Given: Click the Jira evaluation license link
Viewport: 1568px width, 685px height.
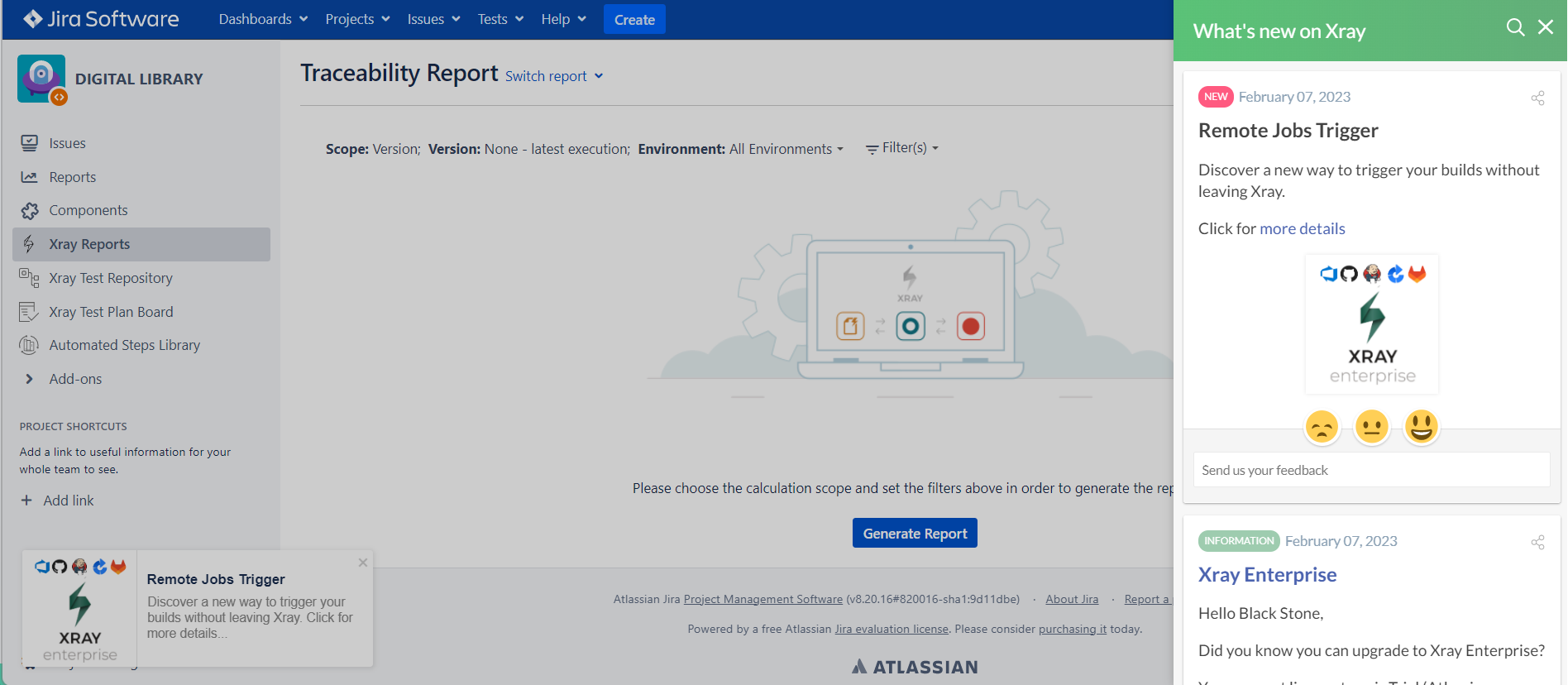Looking at the screenshot, I should pyautogui.click(x=892, y=629).
